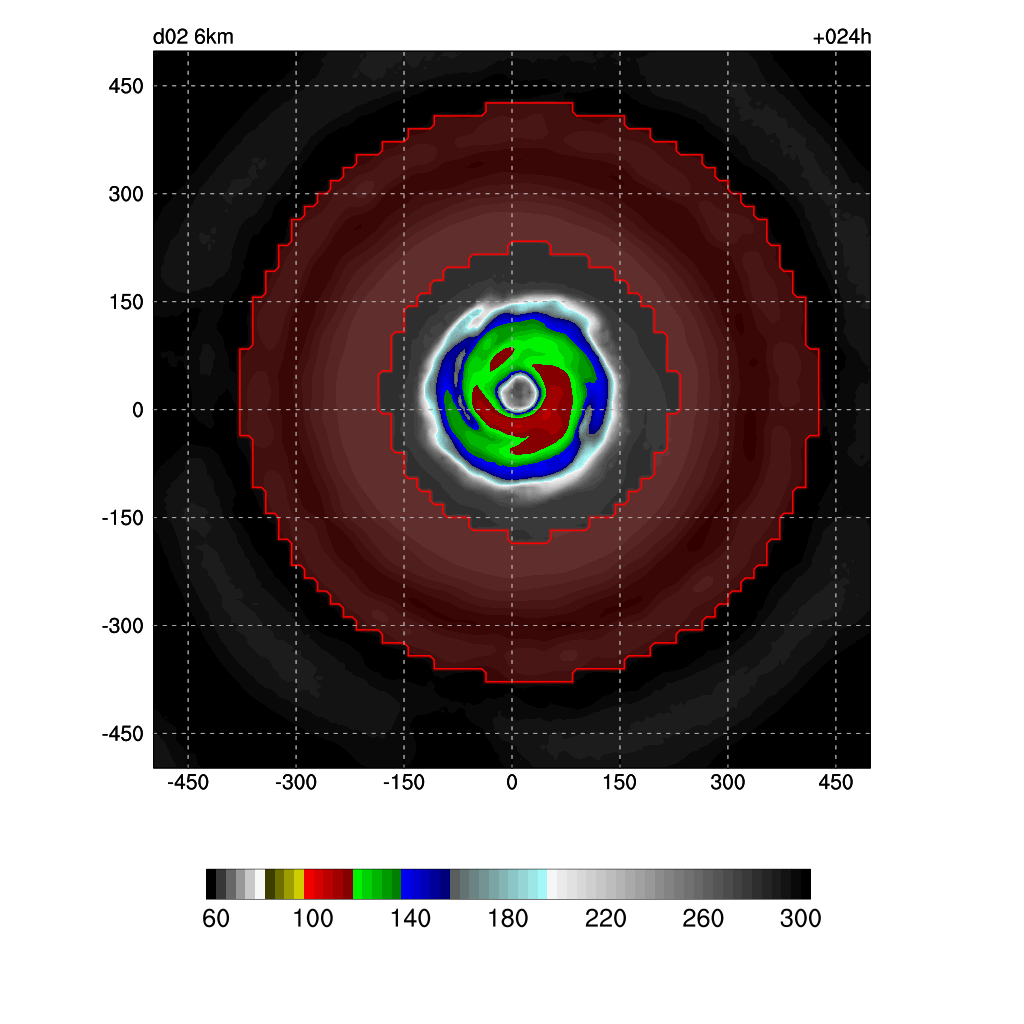Click the y-axis label '-150'
The width and height of the screenshot is (1024, 1024).
click(122, 519)
